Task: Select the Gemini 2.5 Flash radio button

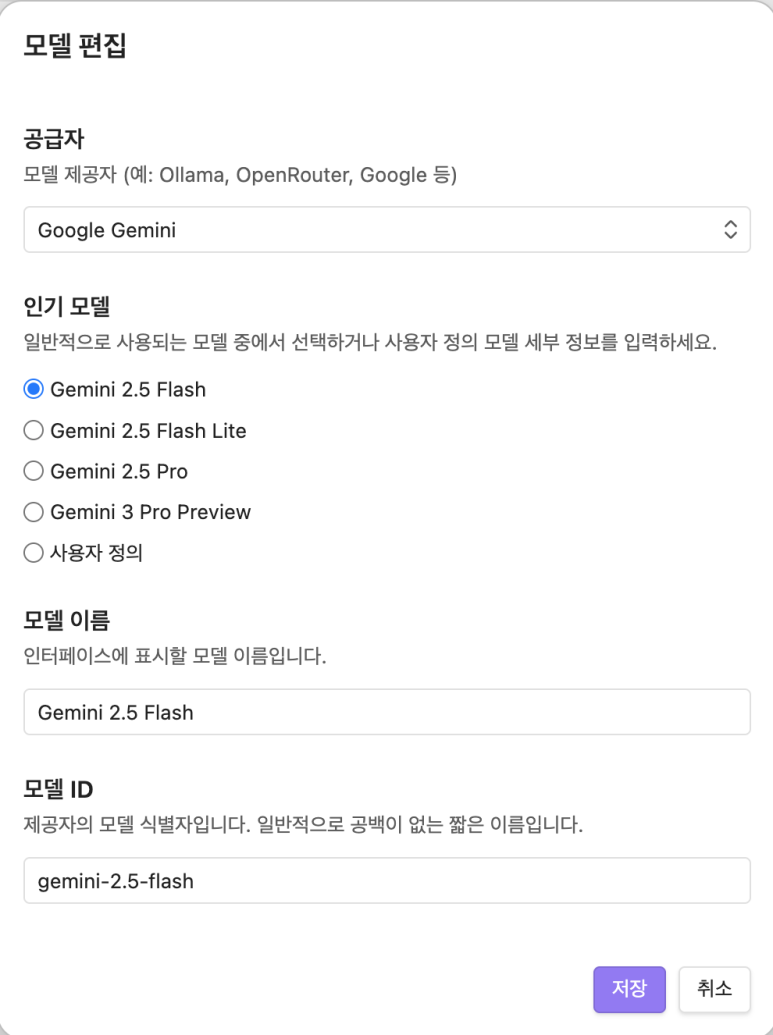Action: (x=34, y=389)
